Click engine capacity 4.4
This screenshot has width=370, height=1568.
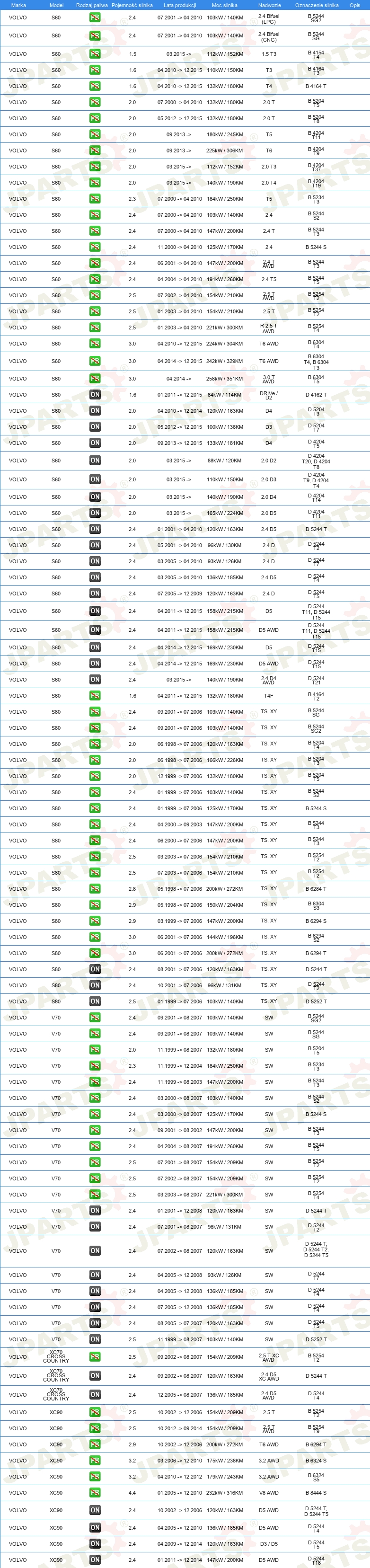(x=132, y=1493)
